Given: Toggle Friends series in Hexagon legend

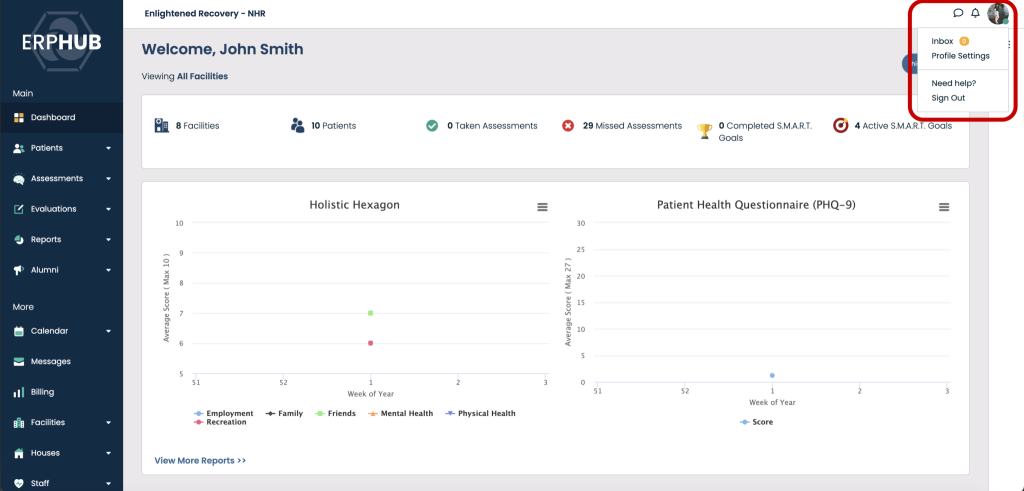Looking at the screenshot, I should tap(335, 413).
